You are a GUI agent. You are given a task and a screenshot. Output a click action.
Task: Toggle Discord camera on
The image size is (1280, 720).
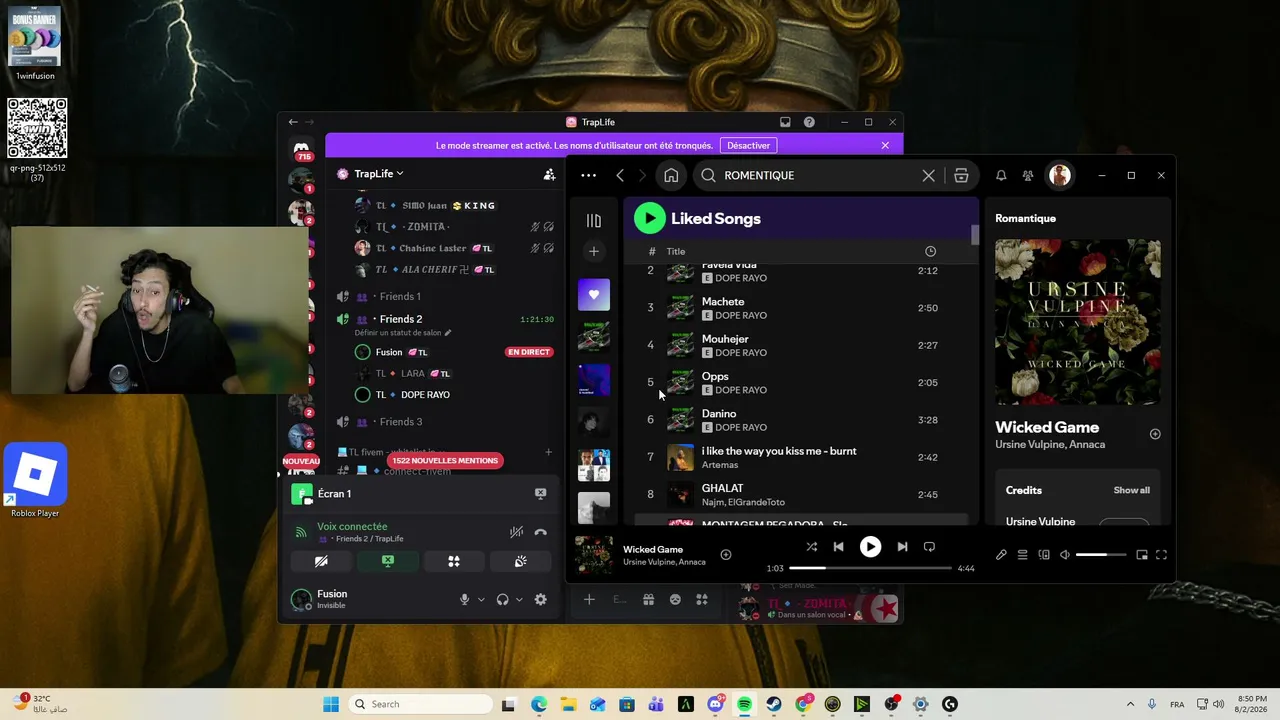click(321, 562)
